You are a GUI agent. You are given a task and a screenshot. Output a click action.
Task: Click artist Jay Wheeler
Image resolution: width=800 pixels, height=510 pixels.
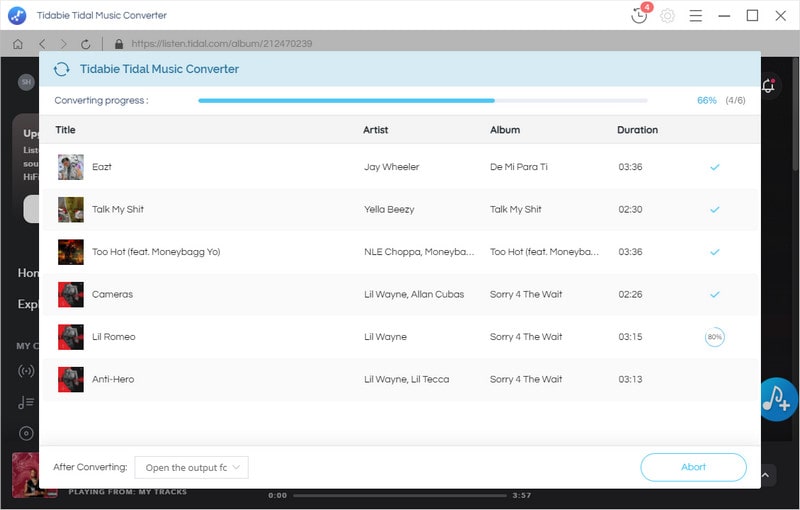(391, 167)
